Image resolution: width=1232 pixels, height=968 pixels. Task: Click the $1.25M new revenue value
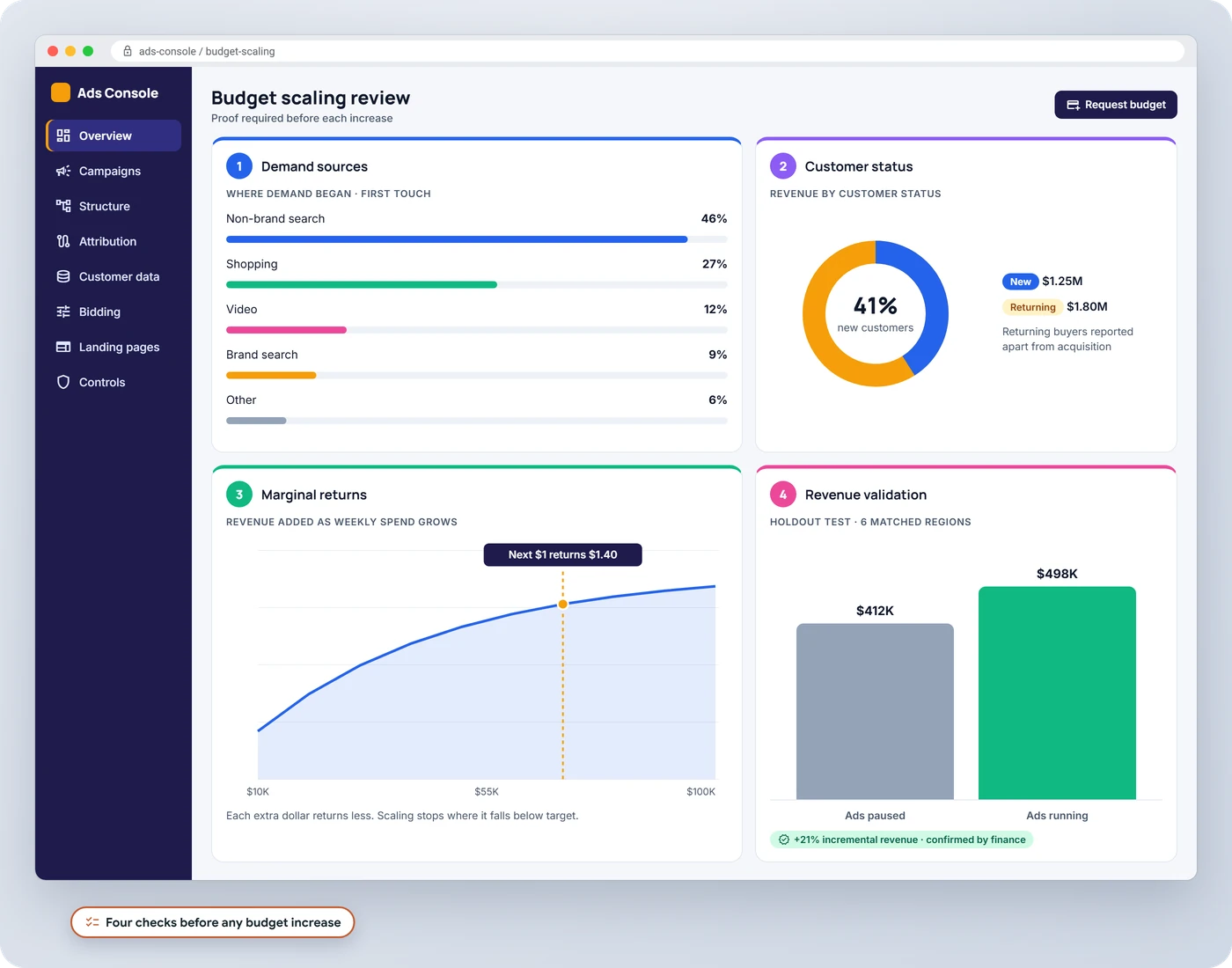1063,282
